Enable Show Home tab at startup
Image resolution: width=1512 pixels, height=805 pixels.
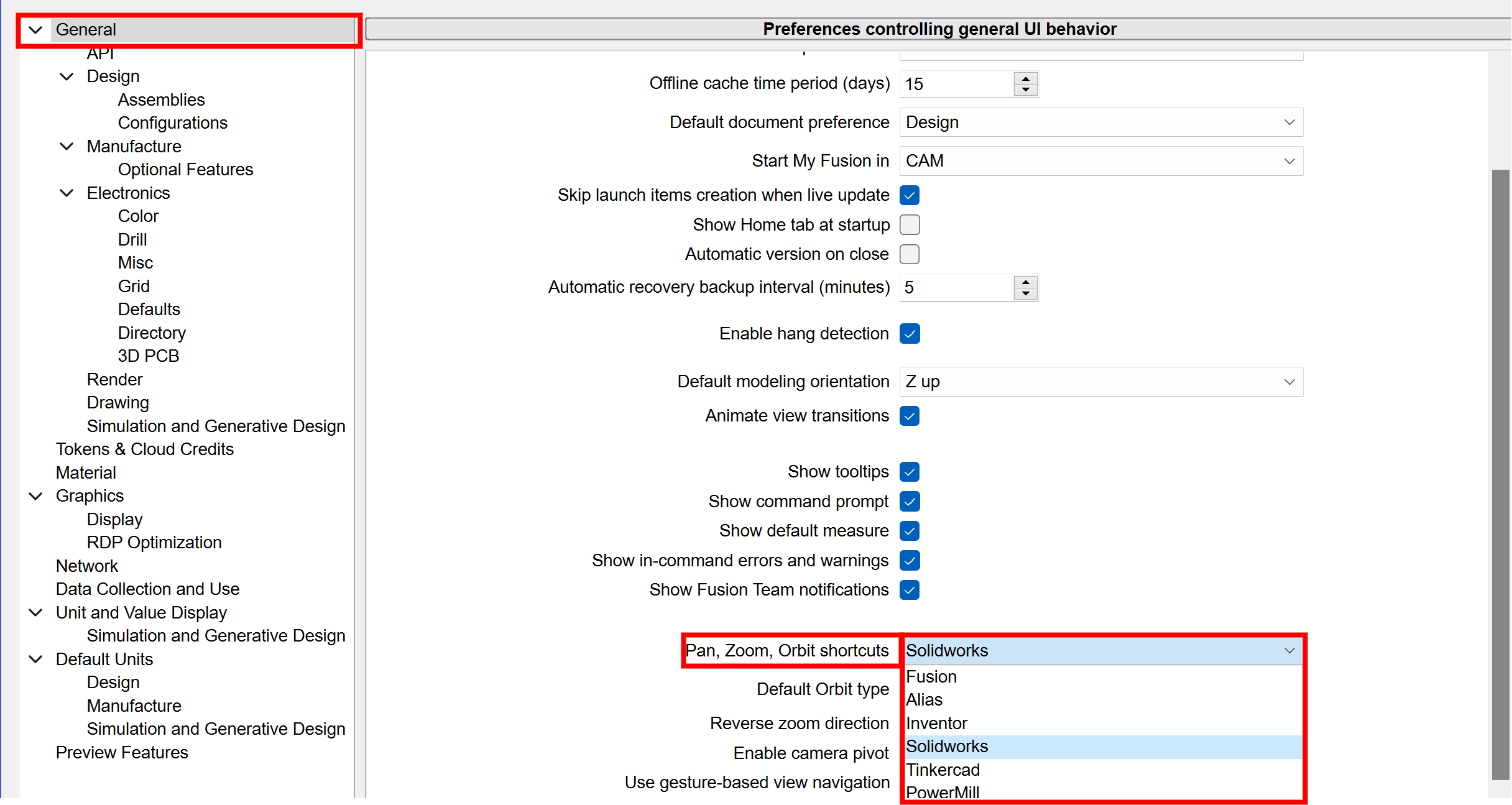(910, 224)
